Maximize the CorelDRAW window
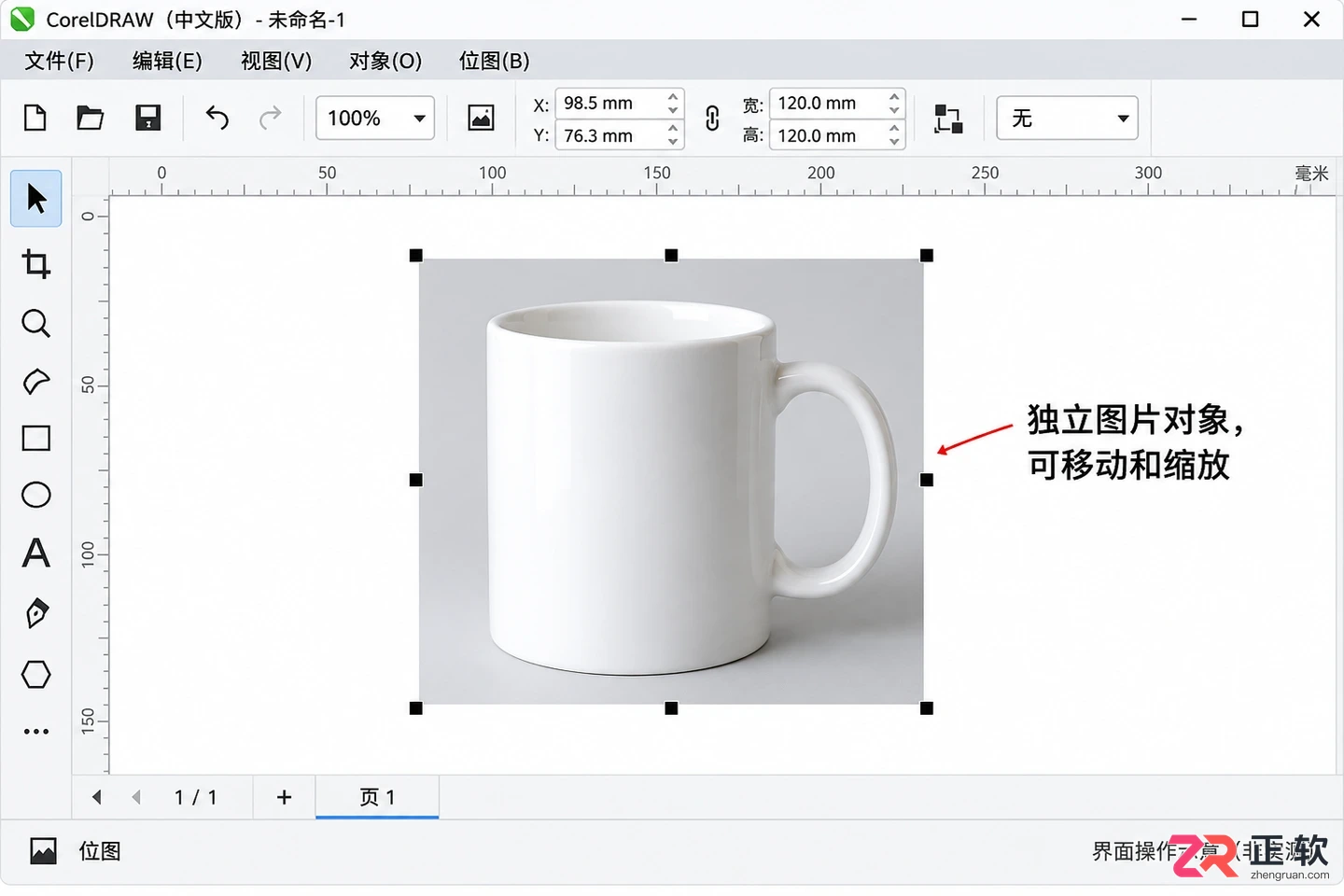1344x896 pixels. (1251, 20)
